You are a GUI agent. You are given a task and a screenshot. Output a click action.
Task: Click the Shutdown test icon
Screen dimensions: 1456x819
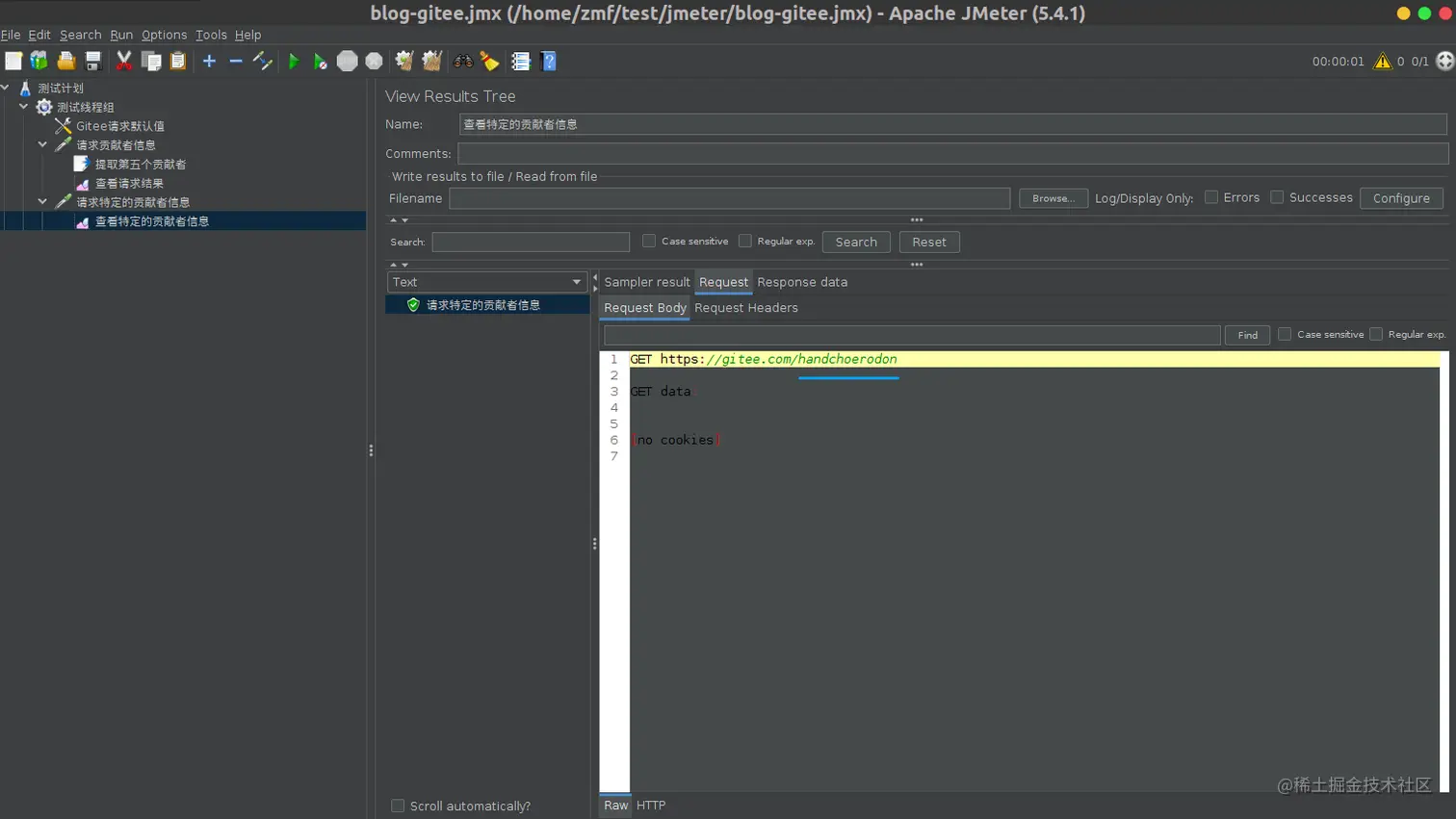tap(375, 62)
